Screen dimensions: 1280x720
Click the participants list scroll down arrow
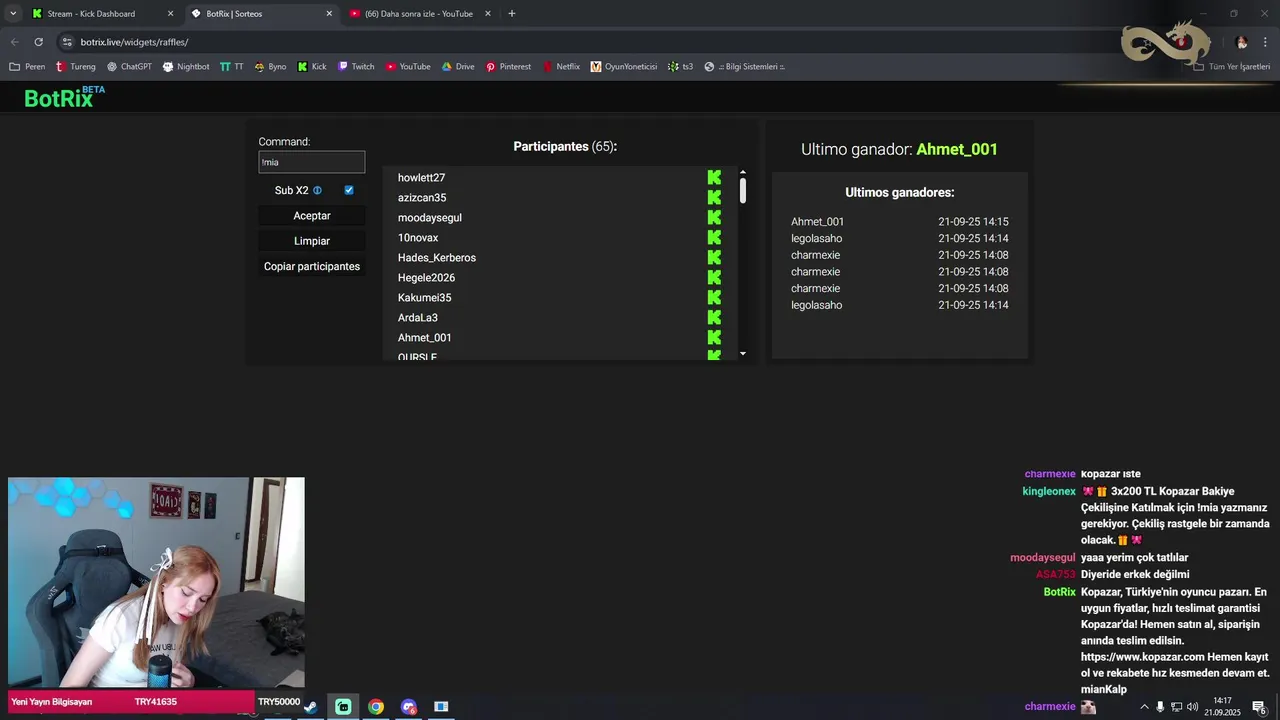pos(743,354)
